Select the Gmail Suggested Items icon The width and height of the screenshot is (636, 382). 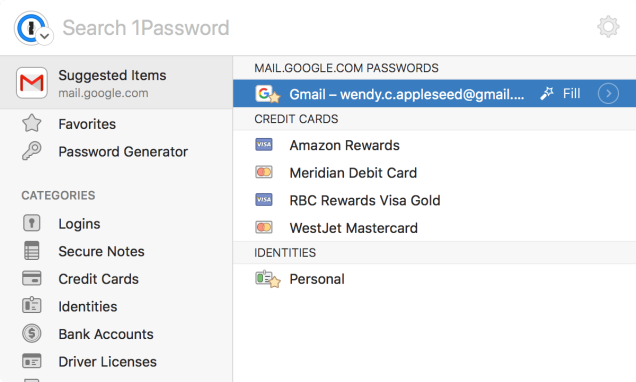pyautogui.click(x=32, y=83)
